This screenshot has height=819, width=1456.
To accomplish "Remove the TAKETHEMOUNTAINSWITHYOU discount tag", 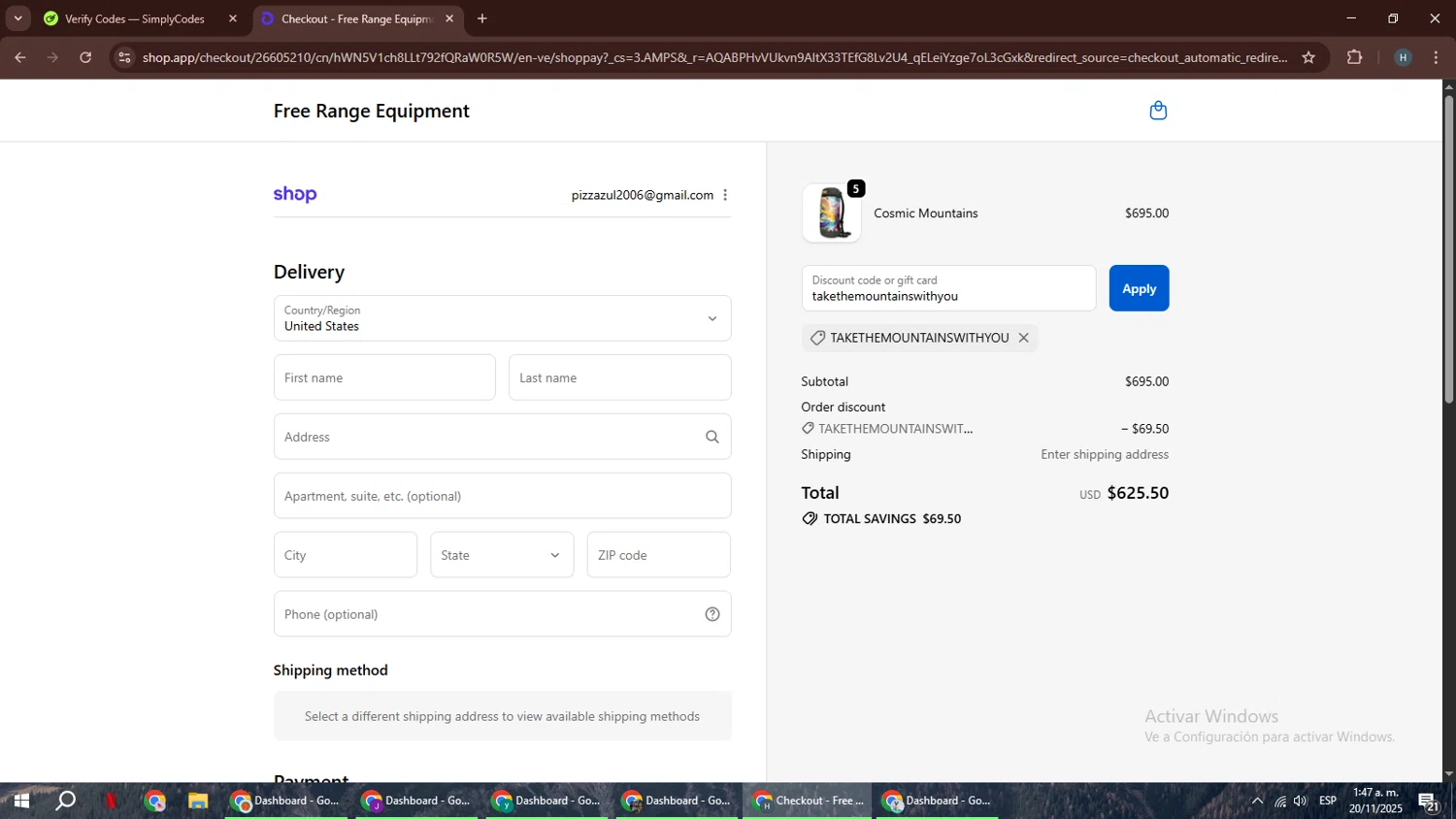I will (1023, 338).
